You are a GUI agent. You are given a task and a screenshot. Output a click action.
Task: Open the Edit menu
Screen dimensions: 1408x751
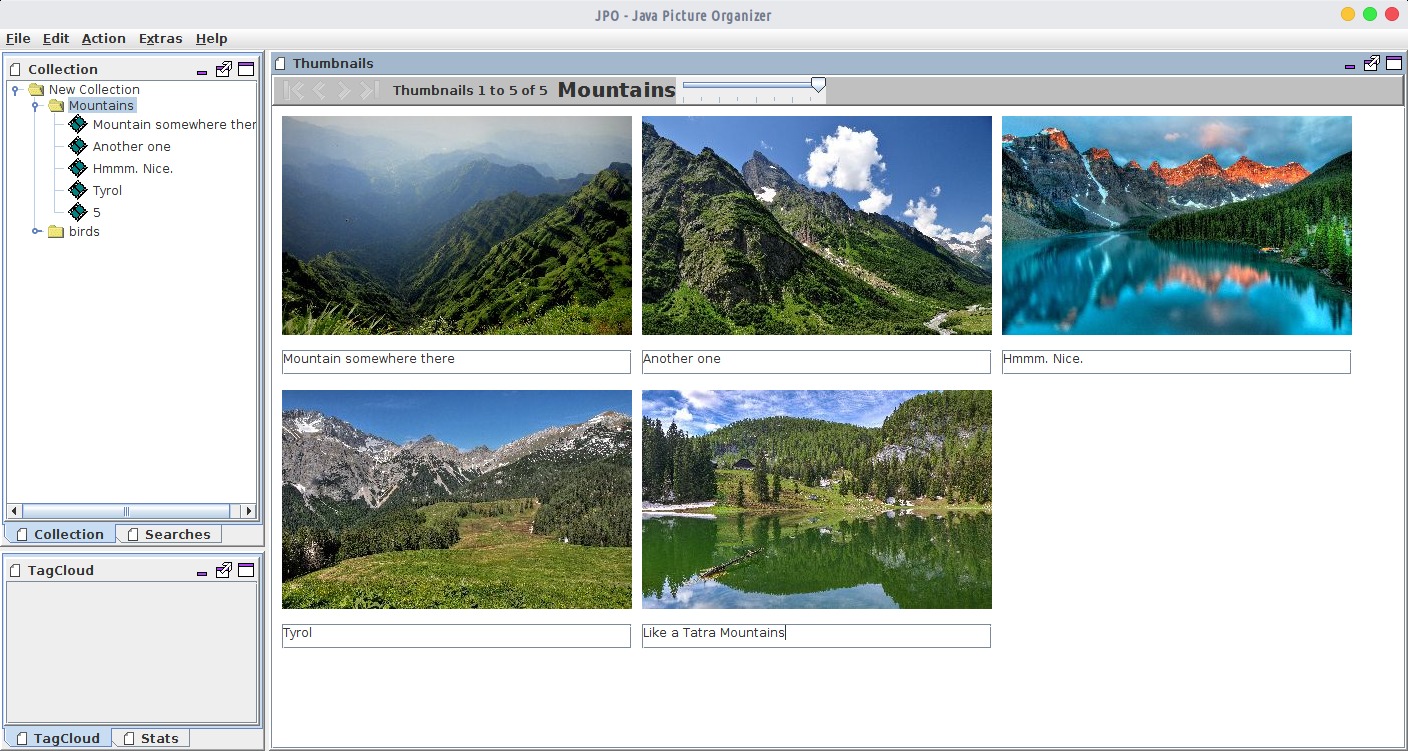pyautogui.click(x=56, y=38)
